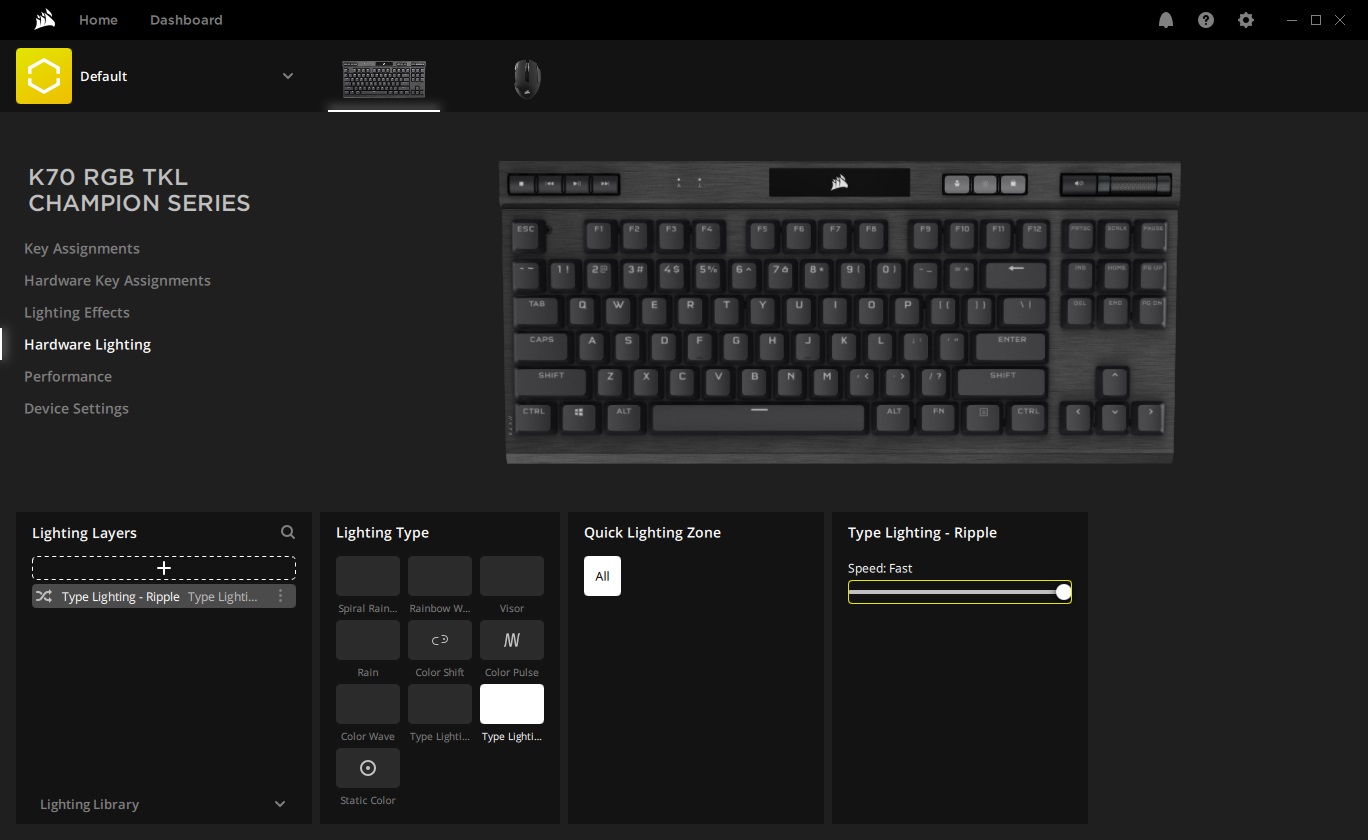Screen dimensions: 1368x840
Task: Search lighting layers with the magnifier icon
Action: [x=288, y=533]
